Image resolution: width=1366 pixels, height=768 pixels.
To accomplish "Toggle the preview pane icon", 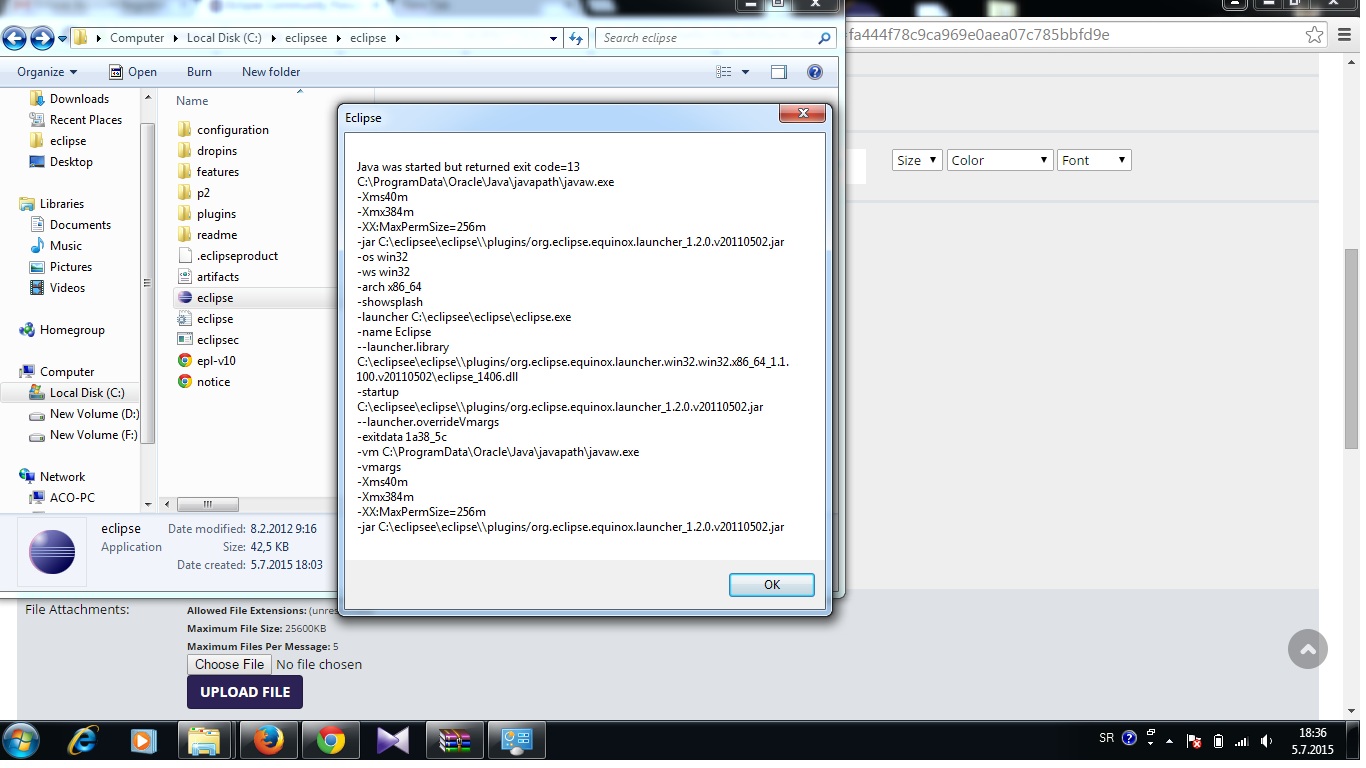I will coord(779,72).
